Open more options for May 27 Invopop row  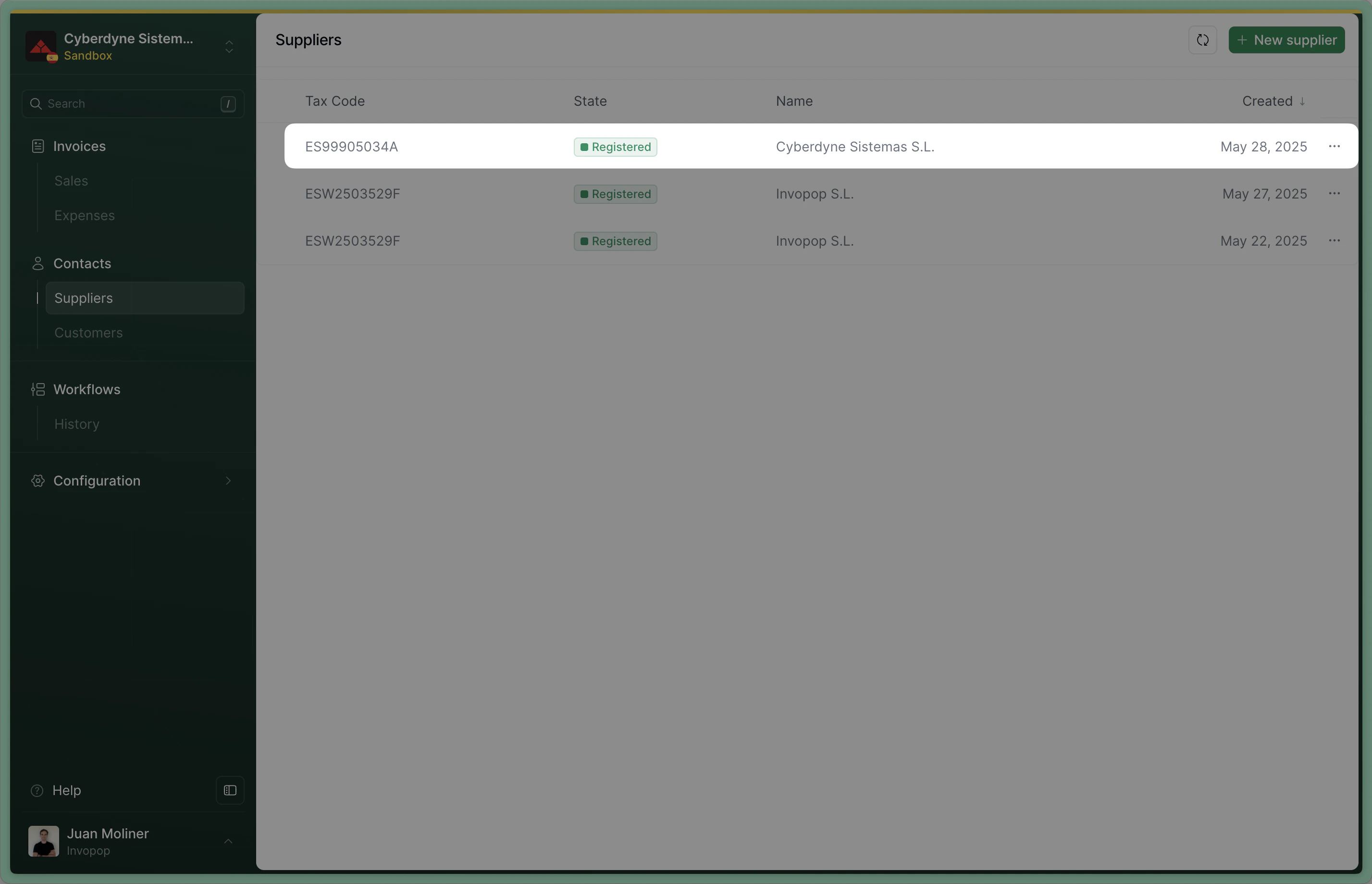point(1334,194)
